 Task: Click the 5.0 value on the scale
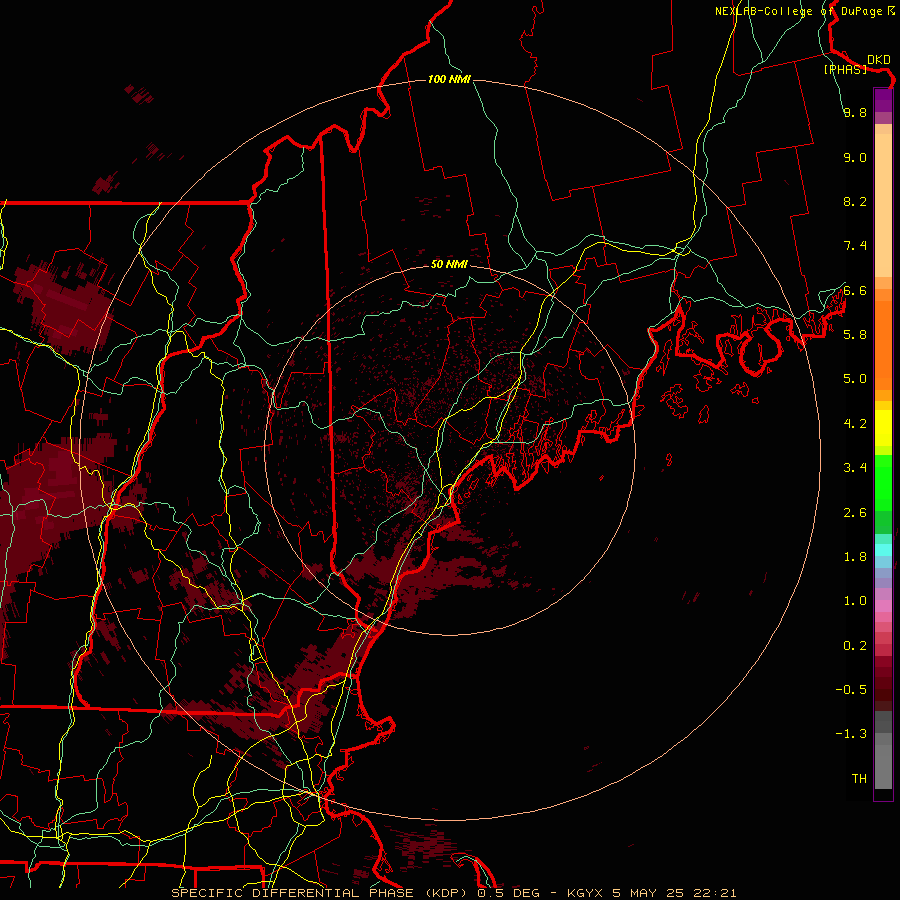(x=855, y=379)
